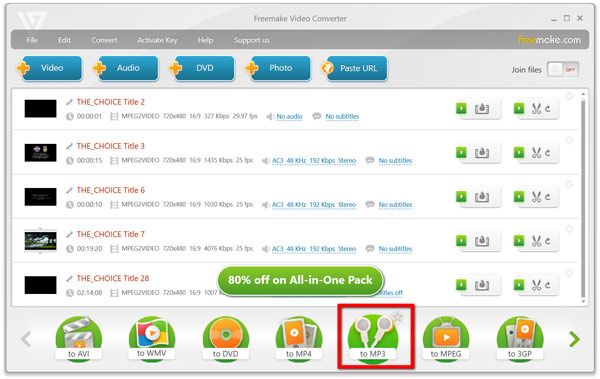Click the 80% off All-in-One Pack banner

[x=300, y=281]
